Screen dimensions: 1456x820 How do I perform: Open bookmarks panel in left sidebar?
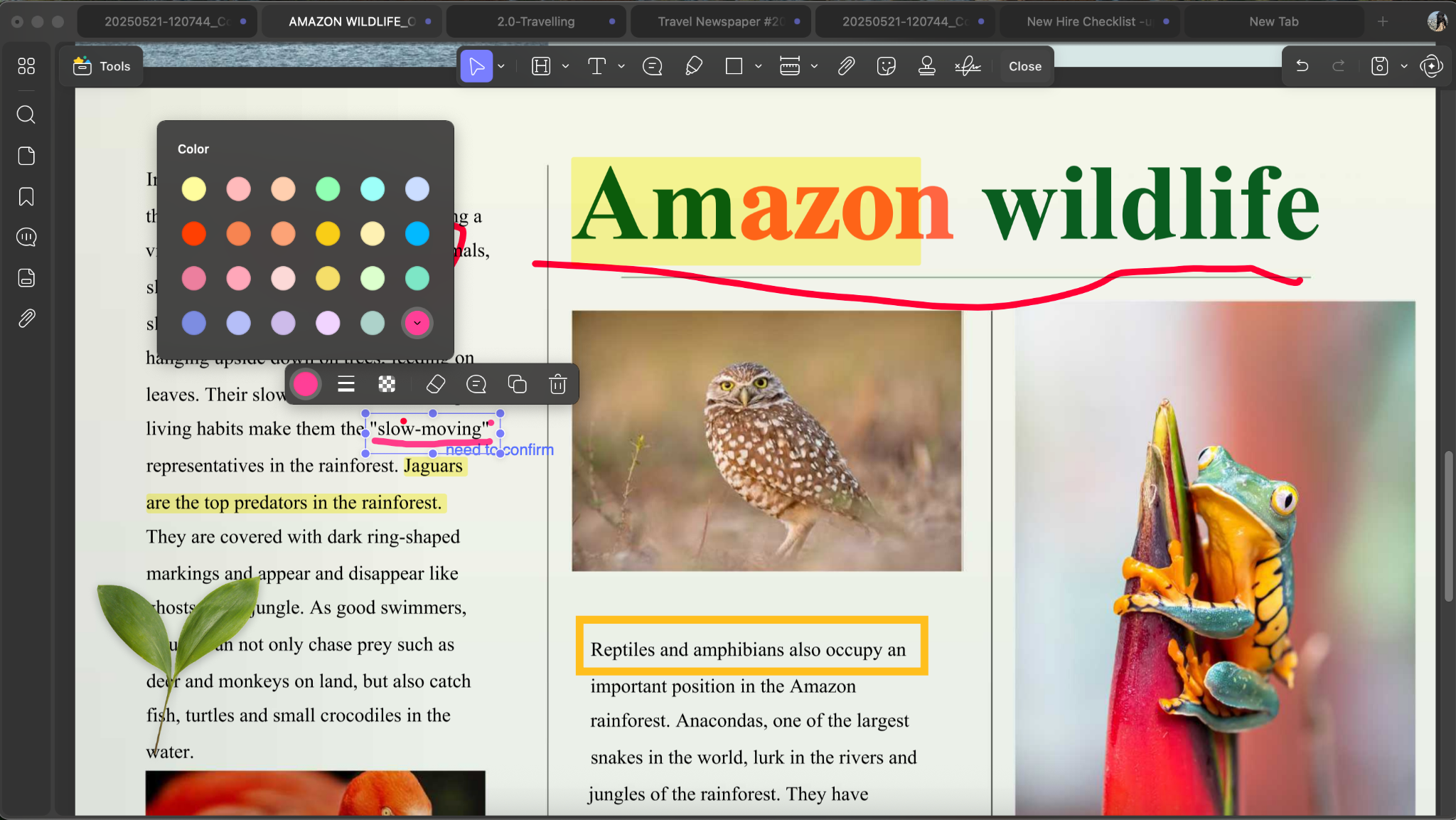(26, 197)
